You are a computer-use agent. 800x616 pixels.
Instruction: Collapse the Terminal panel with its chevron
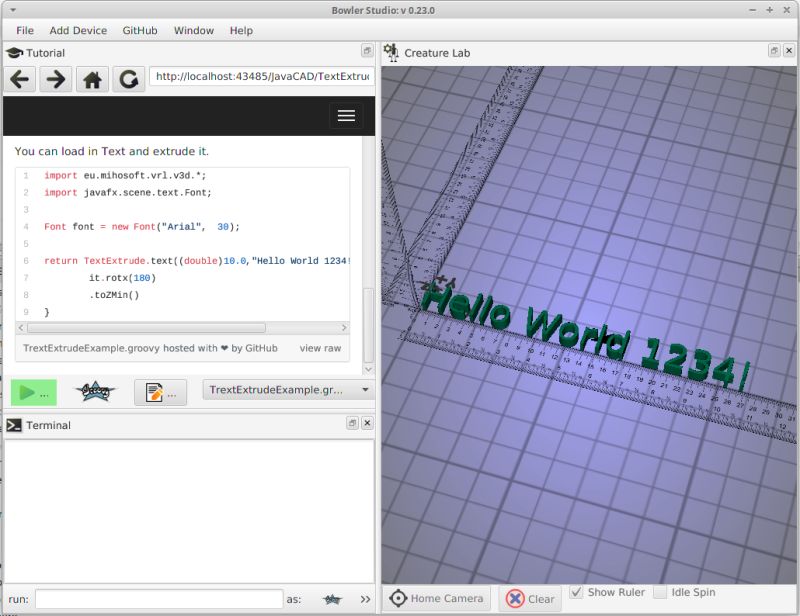(x=352, y=424)
